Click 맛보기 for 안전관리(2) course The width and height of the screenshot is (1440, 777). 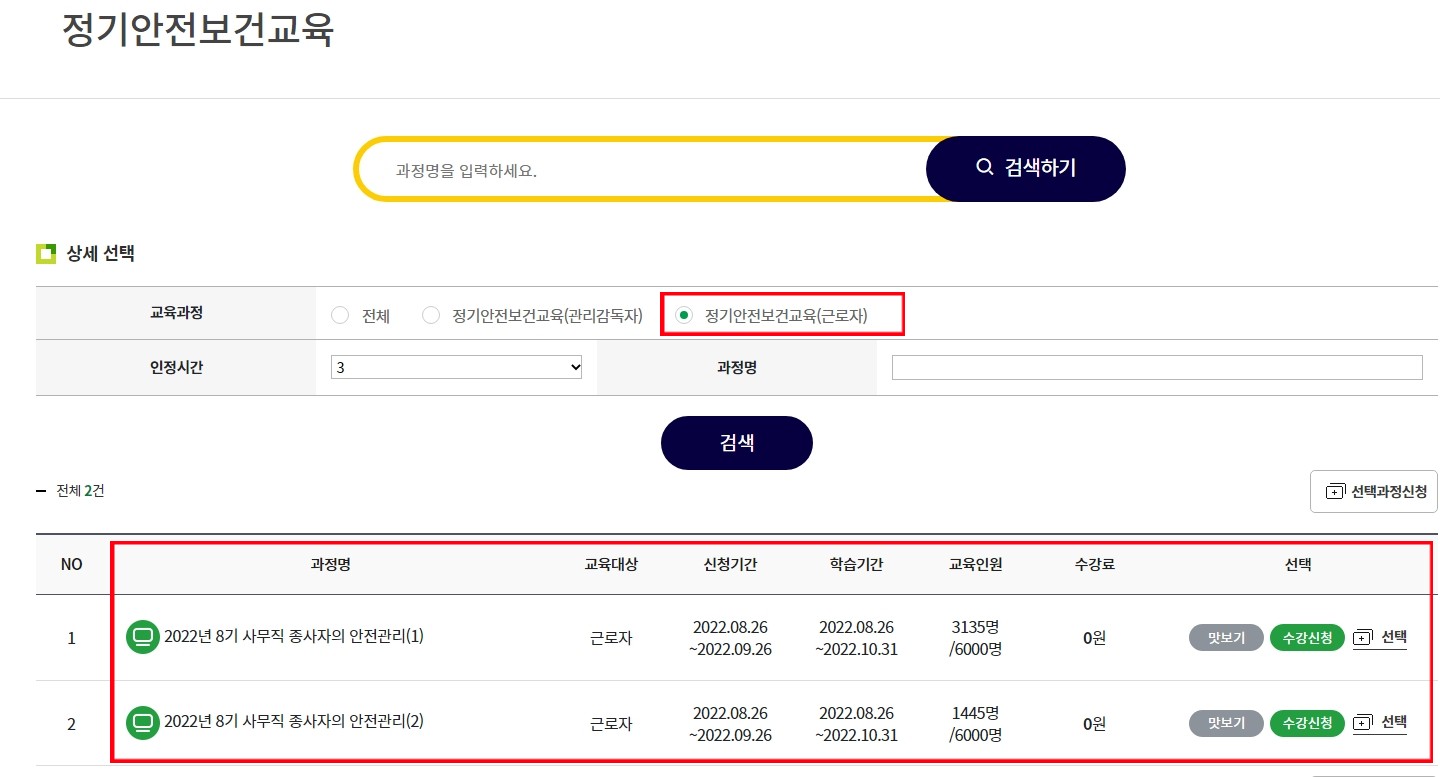pos(1226,723)
